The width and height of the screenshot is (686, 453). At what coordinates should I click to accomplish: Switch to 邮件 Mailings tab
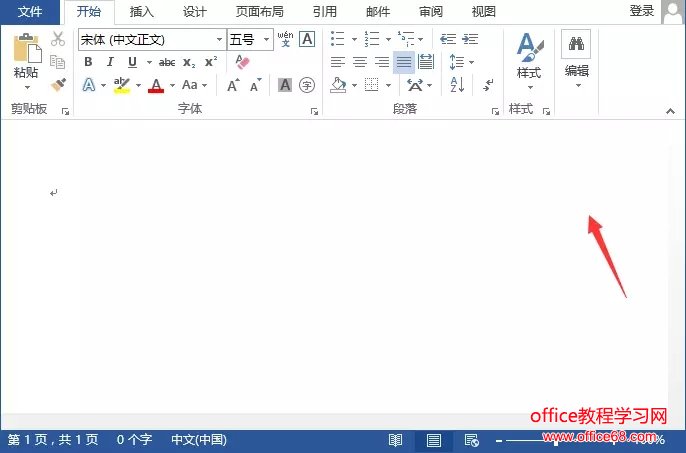[x=378, y=11]
